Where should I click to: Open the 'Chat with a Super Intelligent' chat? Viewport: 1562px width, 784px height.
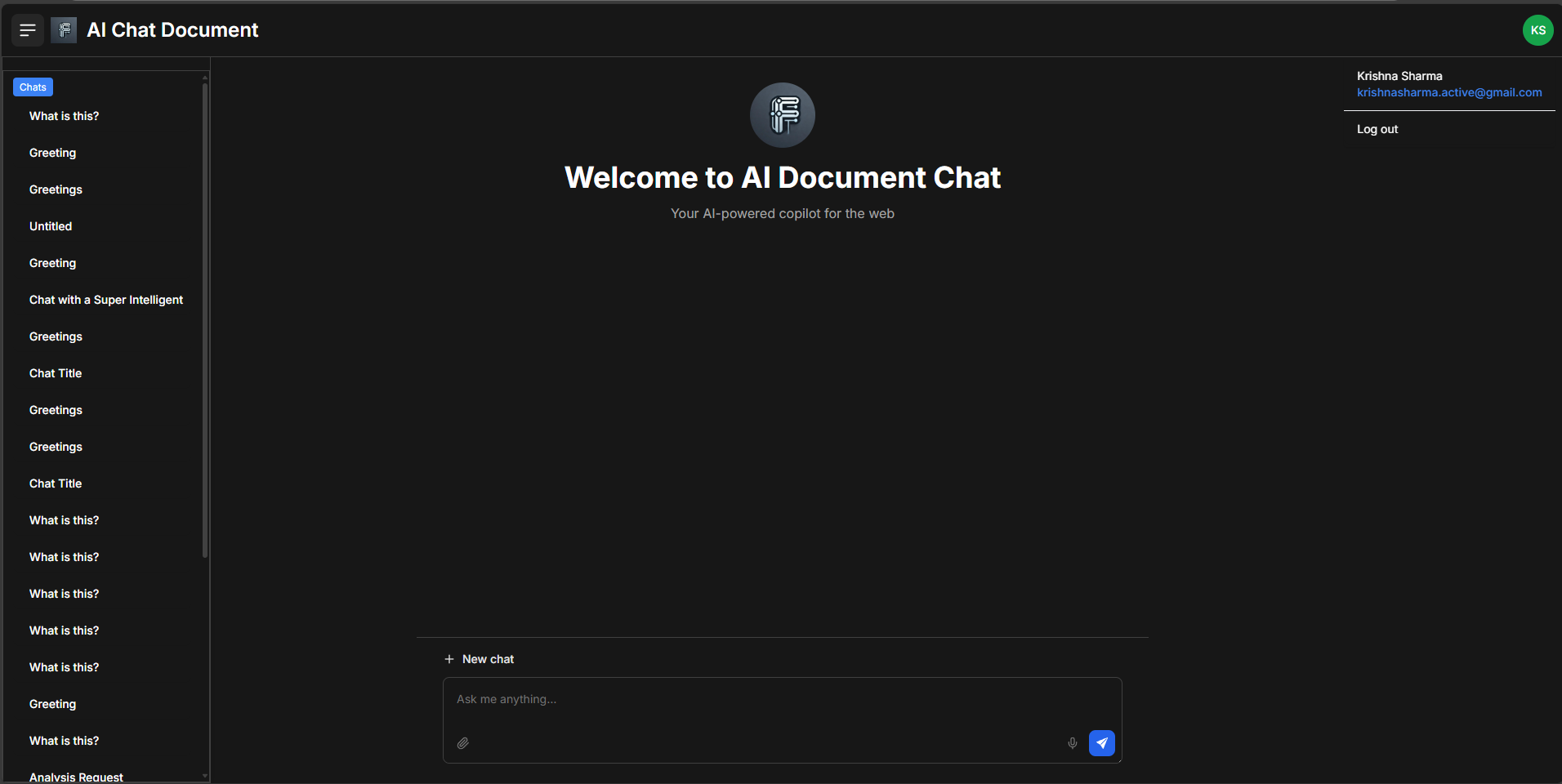click(106, 300)
